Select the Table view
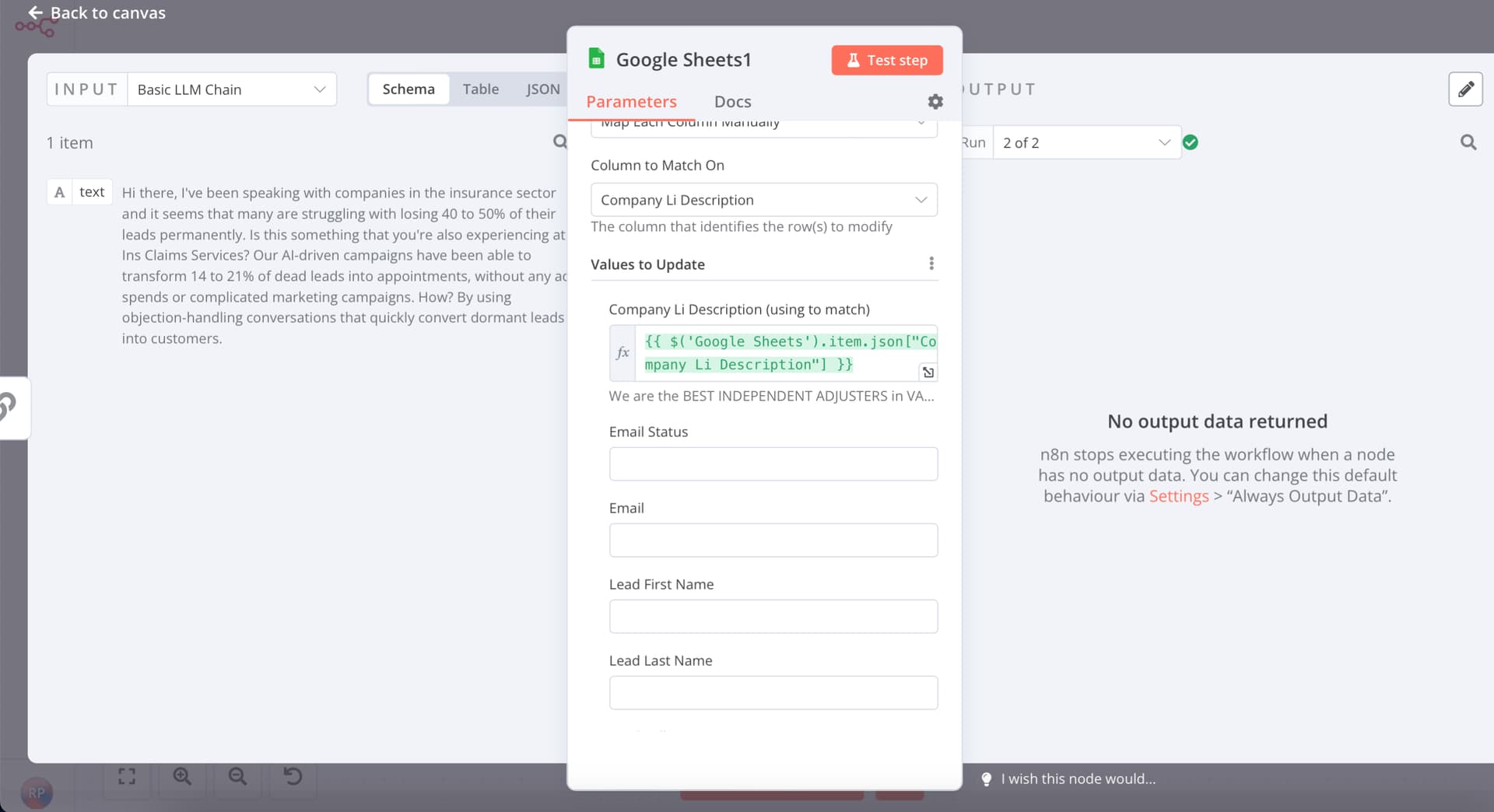The width and height of the screenshot is (1494, 812). click(480, 89)
